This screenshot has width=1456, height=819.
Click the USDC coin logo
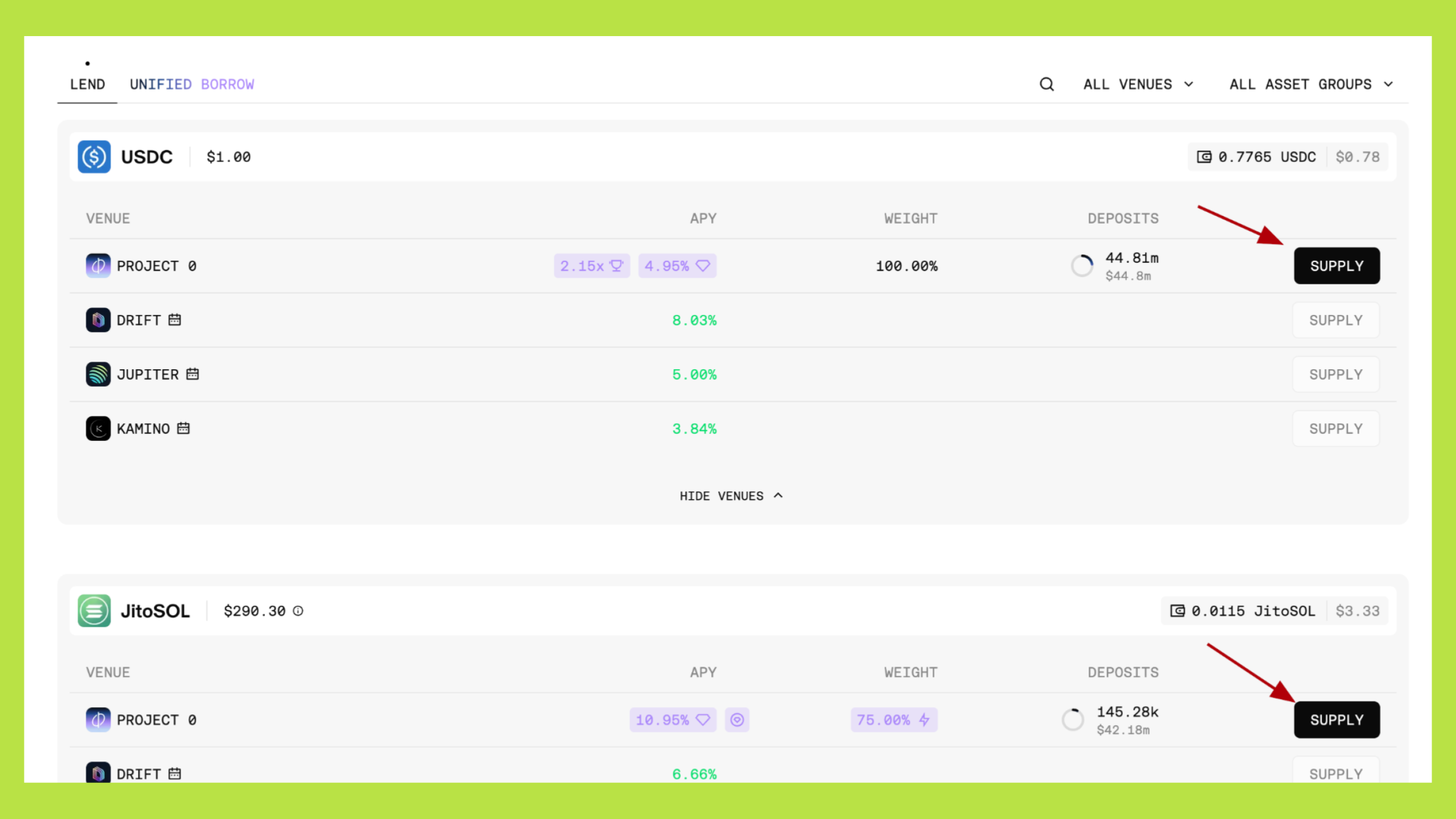pyautogui.click(x=94, y=157)
